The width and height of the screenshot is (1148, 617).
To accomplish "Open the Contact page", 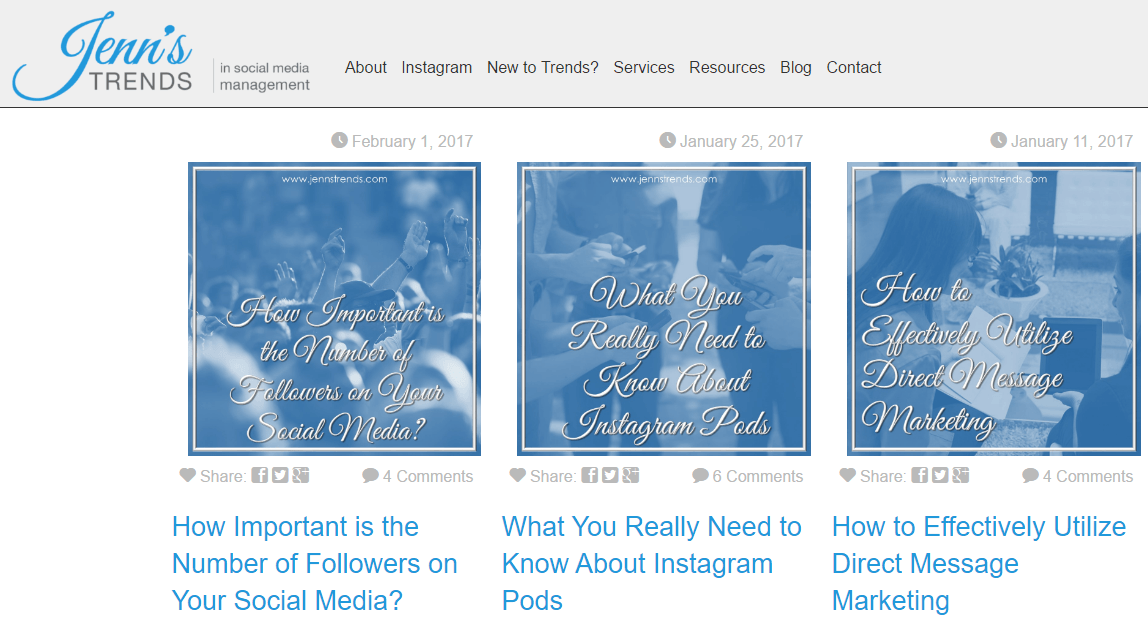I will 853,68.
